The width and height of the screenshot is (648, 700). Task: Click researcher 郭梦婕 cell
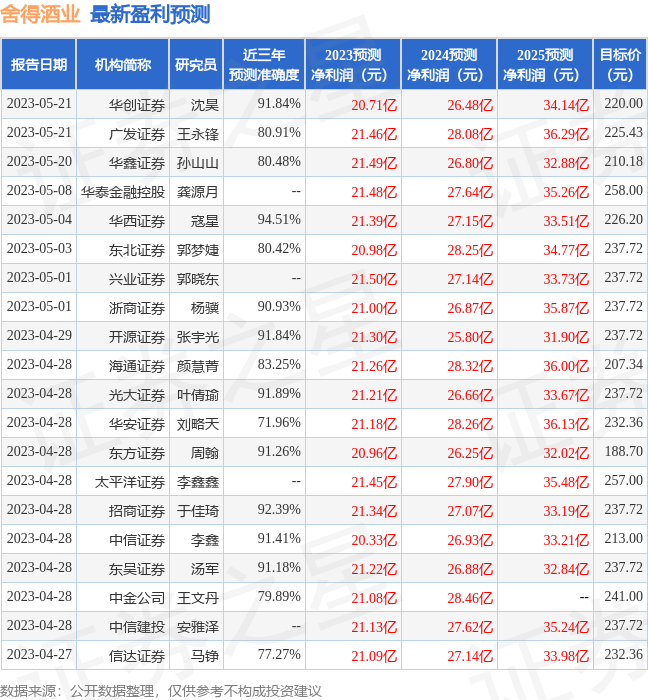[198, 250]
